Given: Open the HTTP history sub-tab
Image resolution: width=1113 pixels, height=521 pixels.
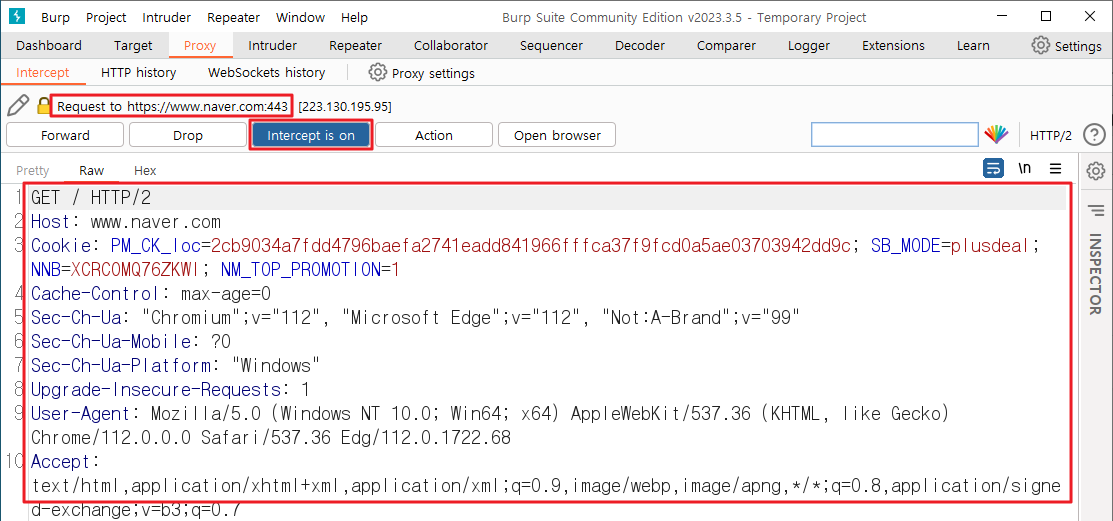Looking at the screenshot, I should pyautogui.click(x=138, y=72).
